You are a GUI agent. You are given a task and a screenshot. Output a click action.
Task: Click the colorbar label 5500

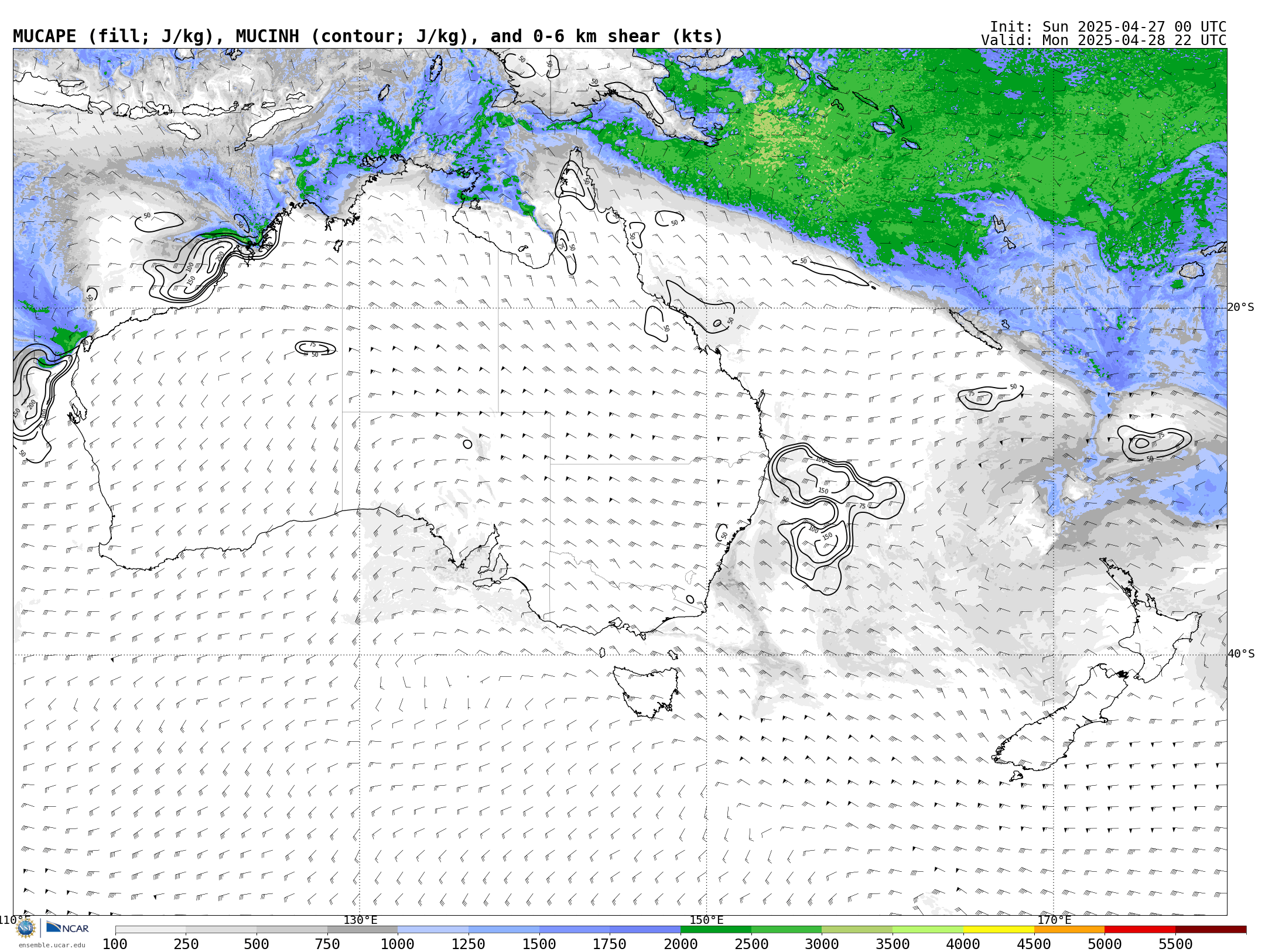[x=1175, y=944]
